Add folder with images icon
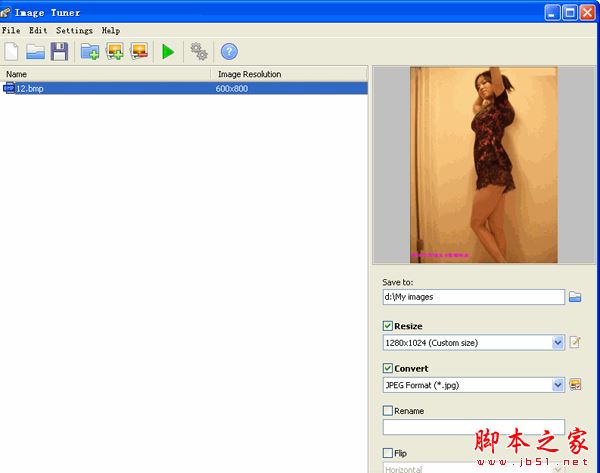 (90, 52)
